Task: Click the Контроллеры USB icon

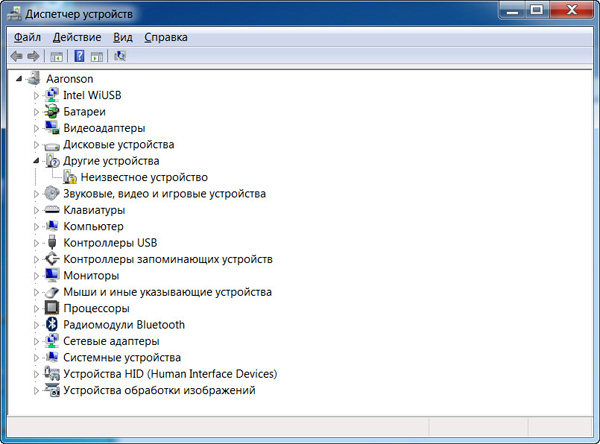Action: (52, 243)
